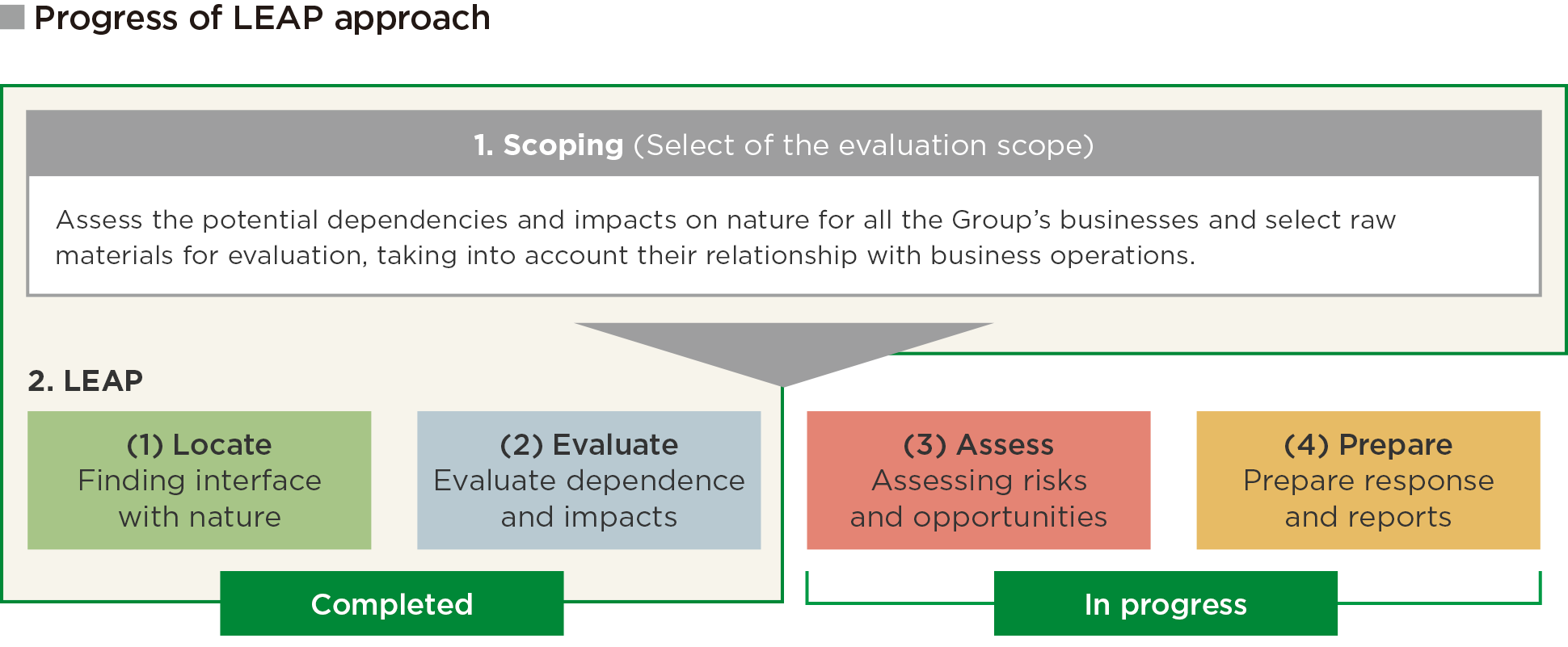
Task: Click the Evaluate dependence and impacts text
Action: pos(589,498)
